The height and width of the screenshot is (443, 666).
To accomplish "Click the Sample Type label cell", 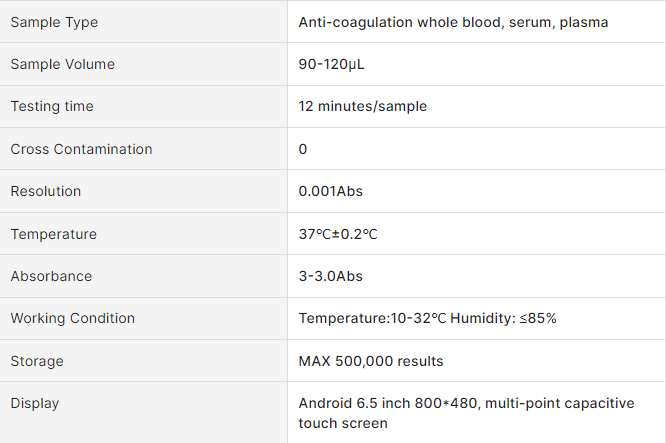I will pos(54,22).
